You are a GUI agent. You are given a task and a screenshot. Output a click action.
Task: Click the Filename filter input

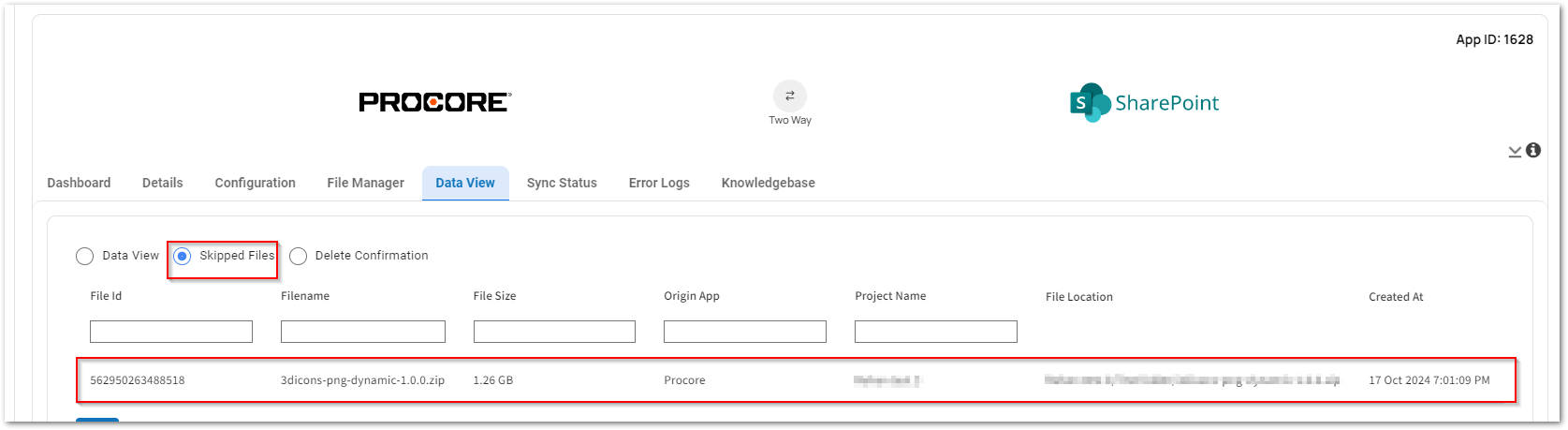tap(363, 332)
